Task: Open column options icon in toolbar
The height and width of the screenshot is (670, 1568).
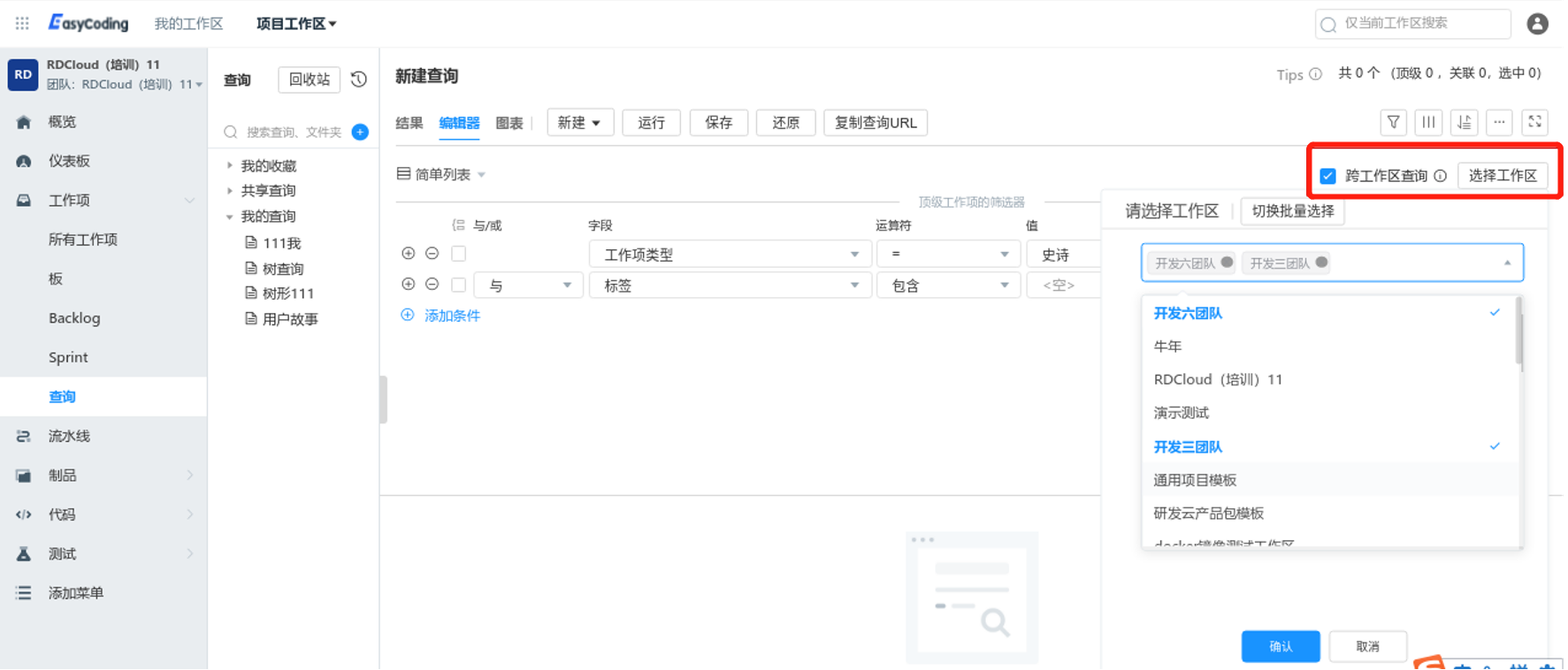Action: 1428,123
